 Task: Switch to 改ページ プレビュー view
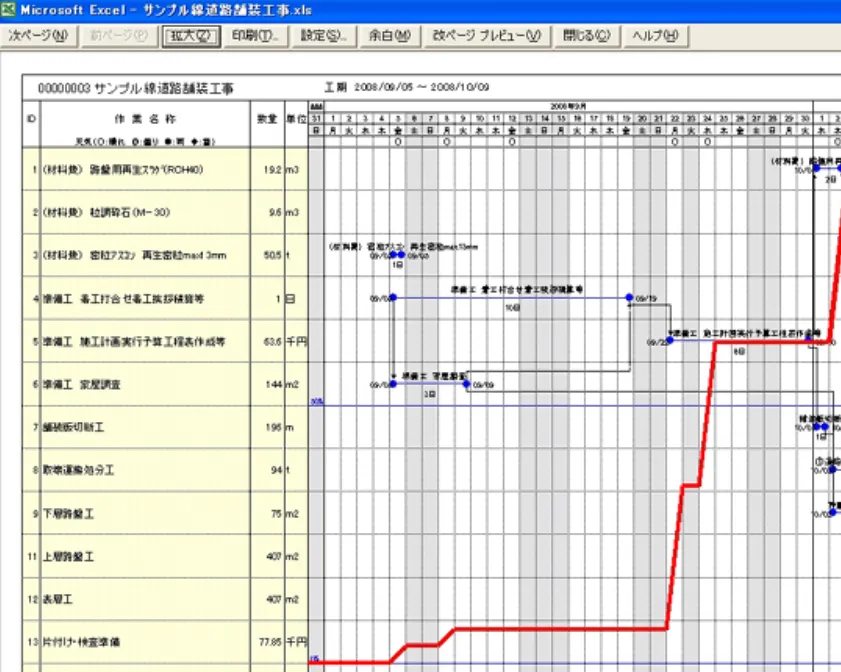pyautogui.click(x=486, y=36)
